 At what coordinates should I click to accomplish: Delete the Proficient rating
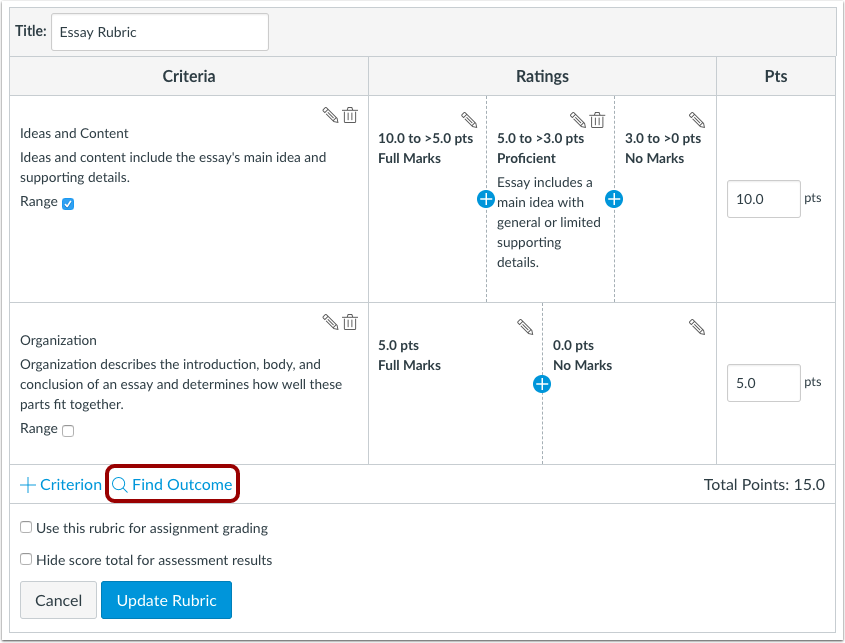point(597,120)
